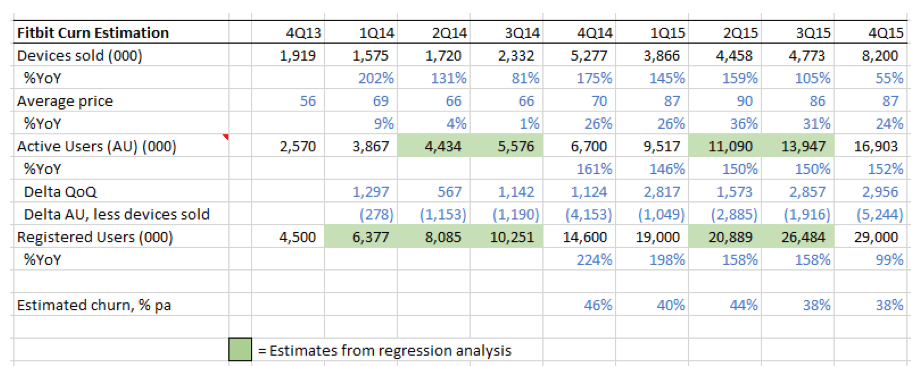Screen dimensions: 911x366
Task: Select the 4Q13 column header cell
Action: click(x=288, y=33)
